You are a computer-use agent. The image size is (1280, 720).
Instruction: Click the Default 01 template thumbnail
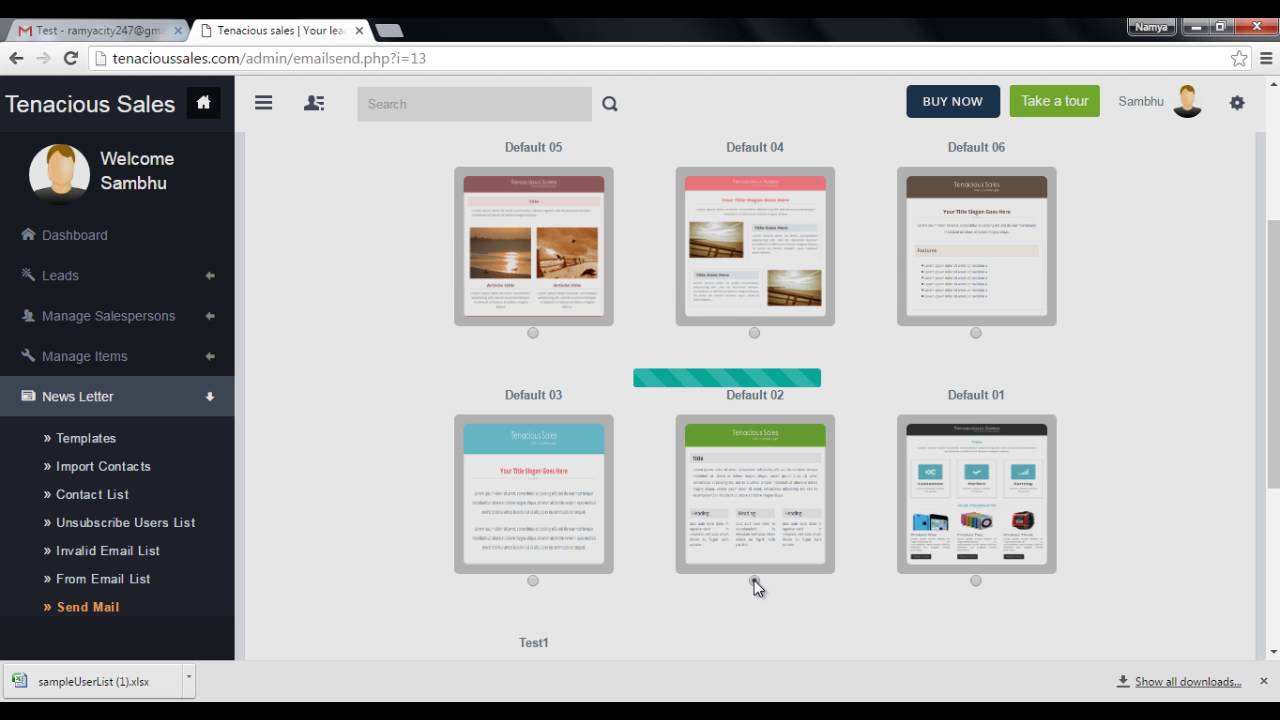coord(977,494)
